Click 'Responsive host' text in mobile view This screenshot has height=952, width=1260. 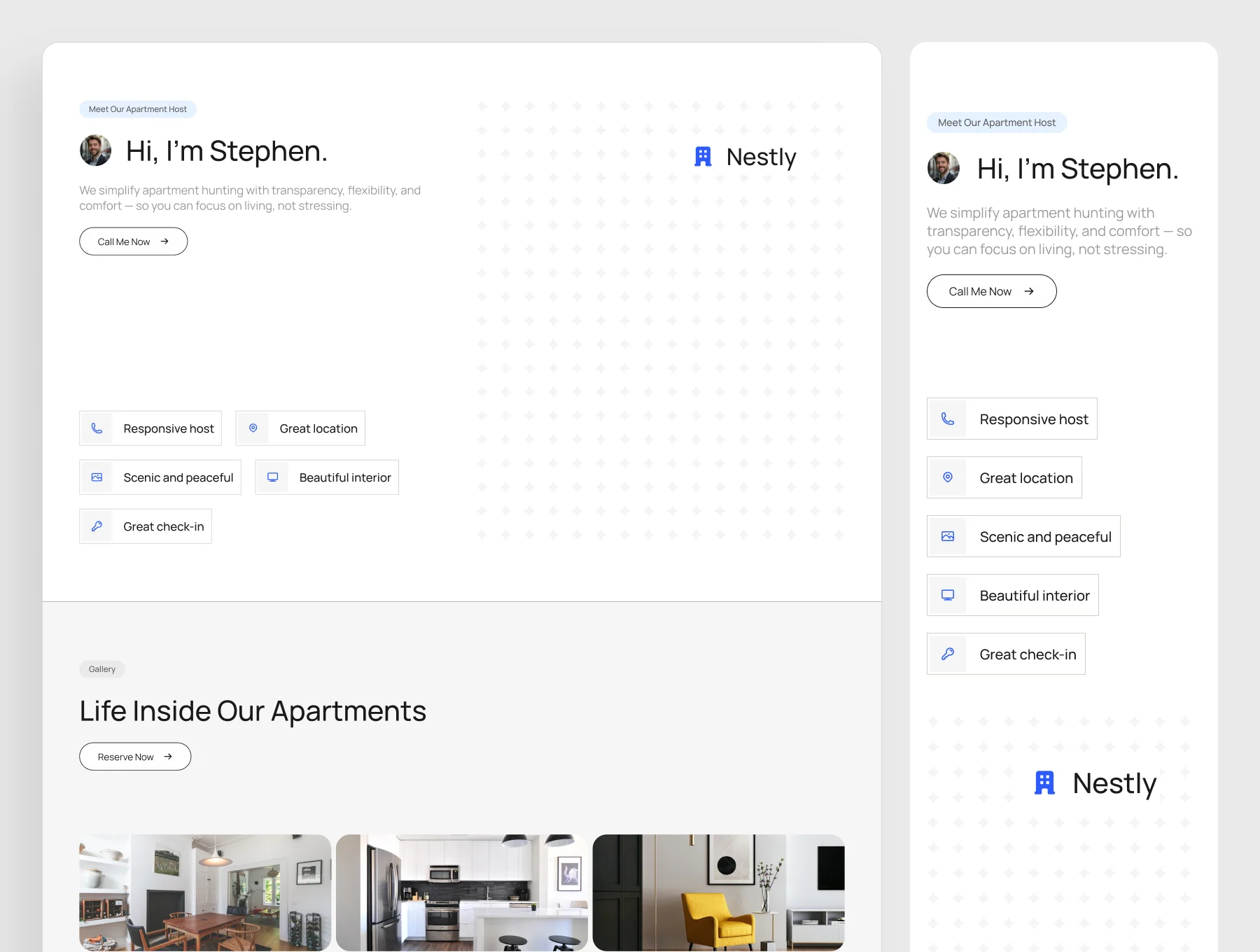(1034, 419)
